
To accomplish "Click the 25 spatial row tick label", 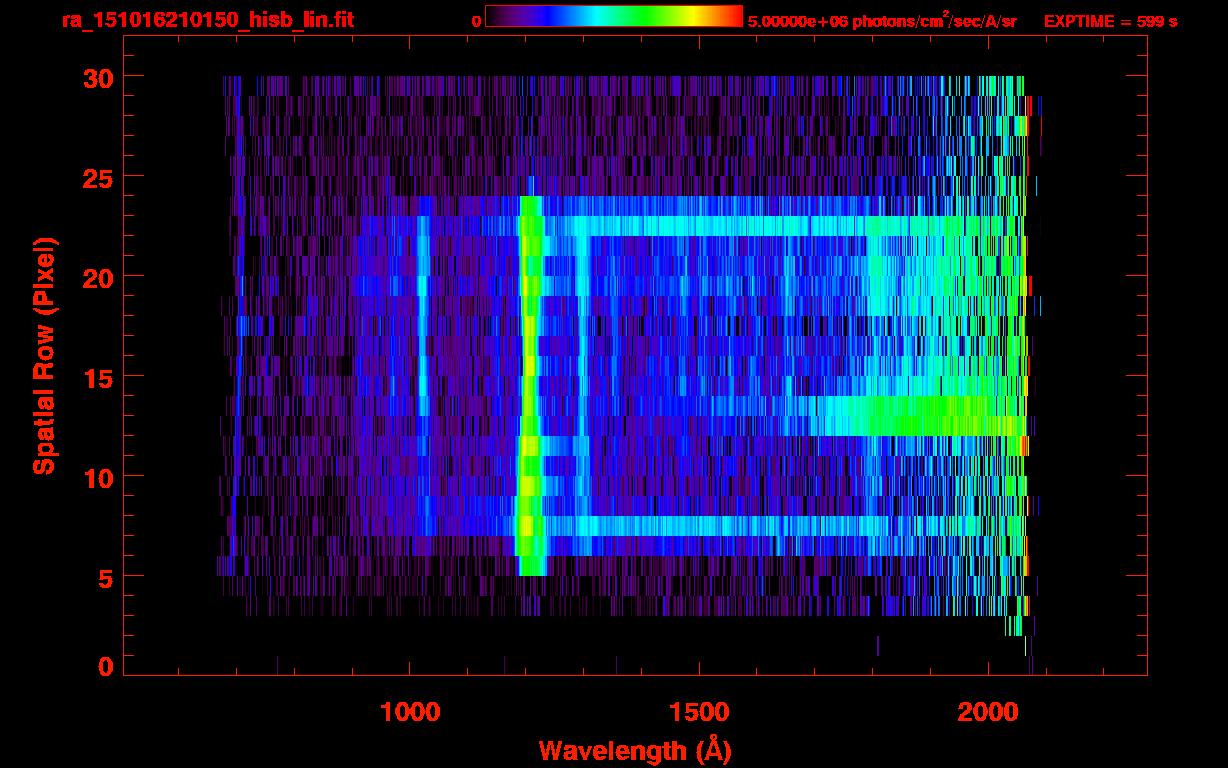I will (x=98, y=177).
